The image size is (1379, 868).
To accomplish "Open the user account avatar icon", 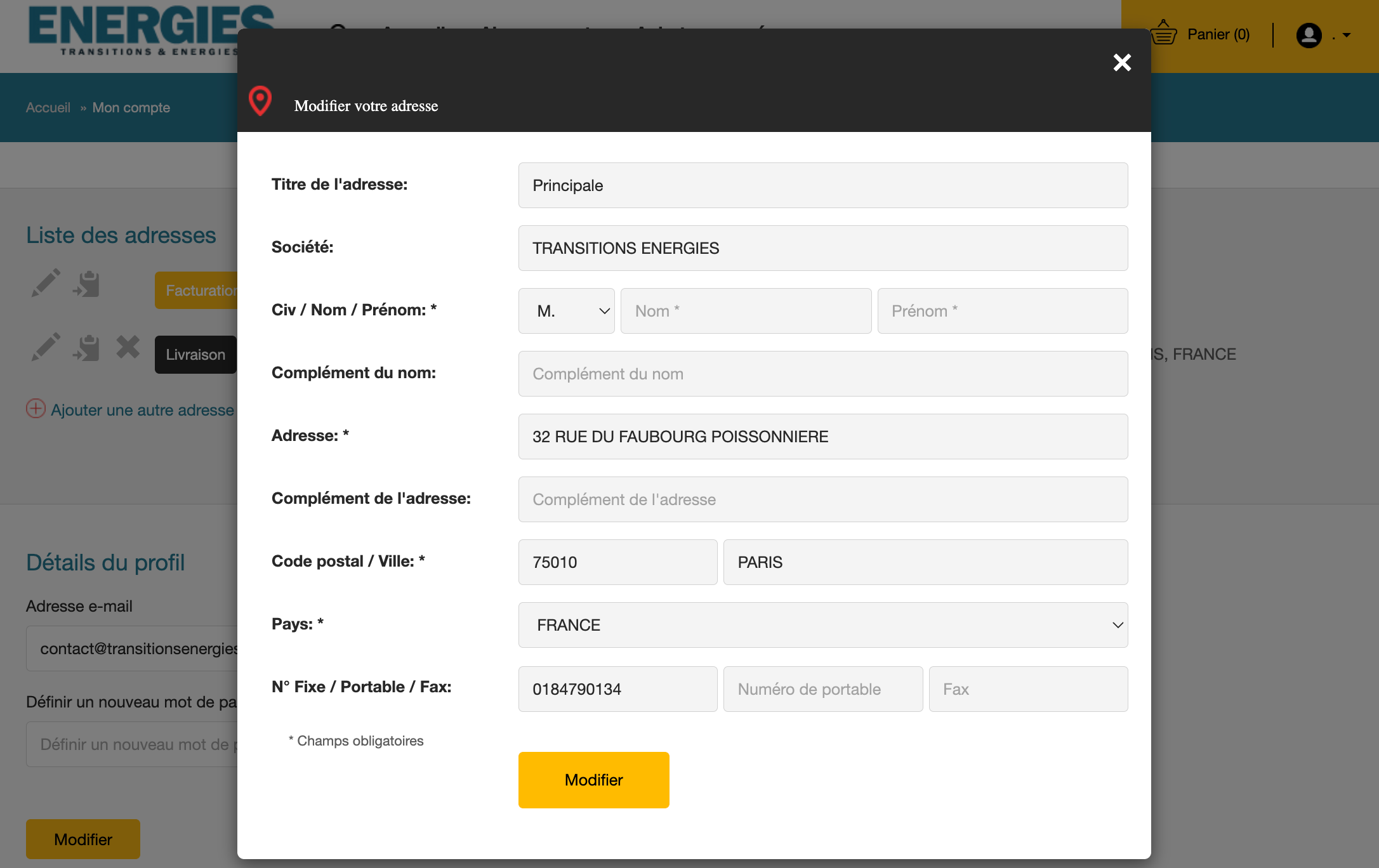I will (x=1309, y=35).
